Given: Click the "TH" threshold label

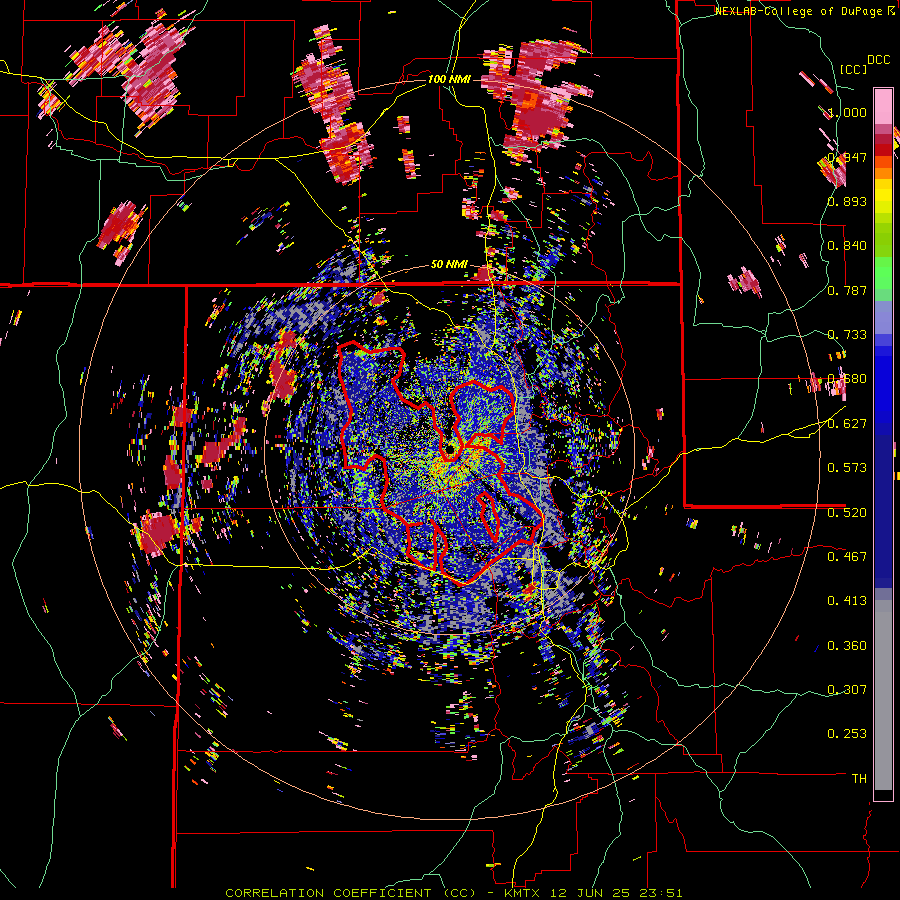Looking at the screenshot, I should click(x=859, y=778).
